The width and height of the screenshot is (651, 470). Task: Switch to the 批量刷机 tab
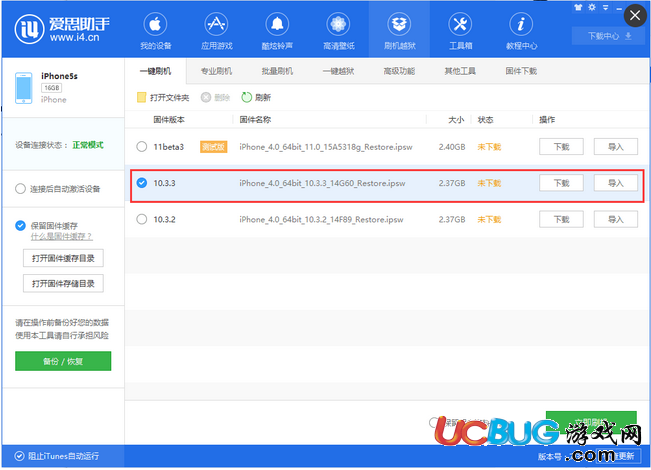click(x=277, y=71)
